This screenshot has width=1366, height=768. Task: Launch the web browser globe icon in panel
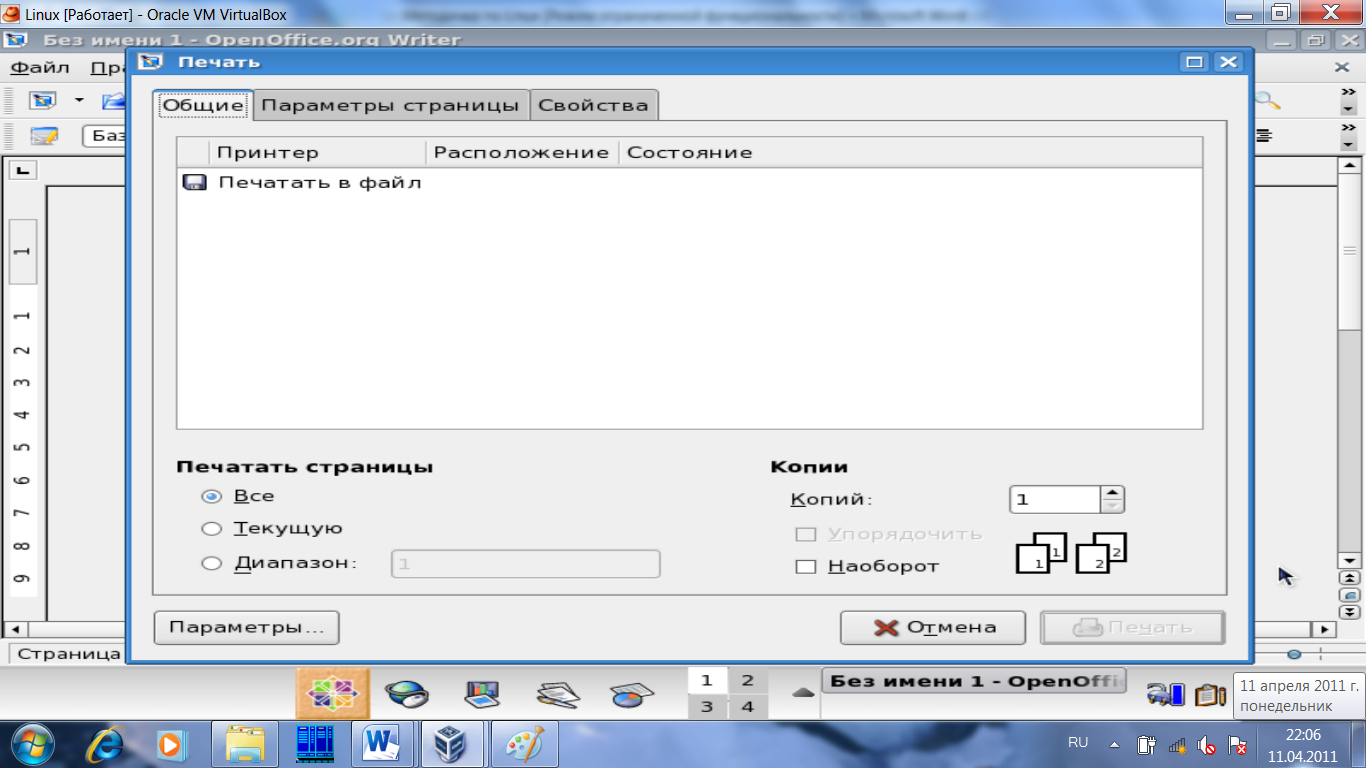[408, 694]
